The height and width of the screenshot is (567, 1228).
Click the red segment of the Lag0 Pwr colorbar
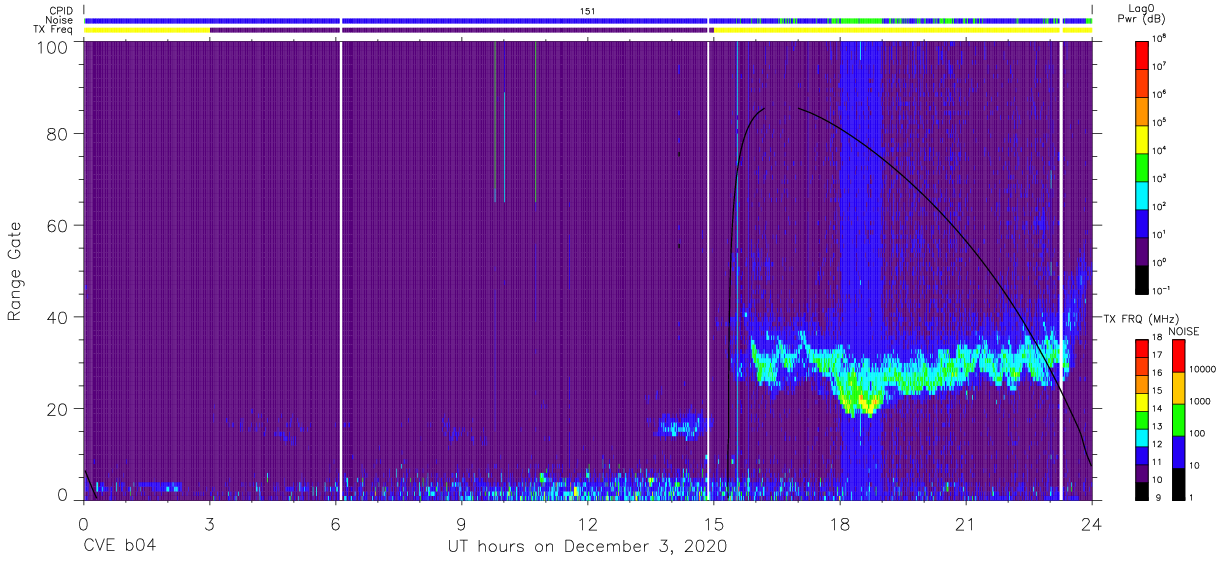point(1142,53)
